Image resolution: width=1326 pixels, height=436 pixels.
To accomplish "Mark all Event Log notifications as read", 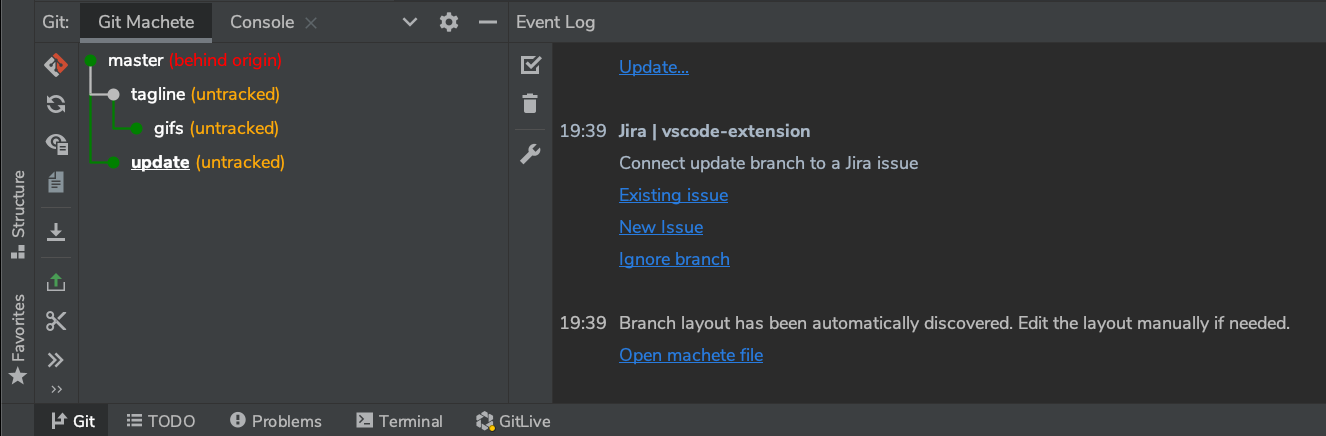I will click(x=531, y=65).
